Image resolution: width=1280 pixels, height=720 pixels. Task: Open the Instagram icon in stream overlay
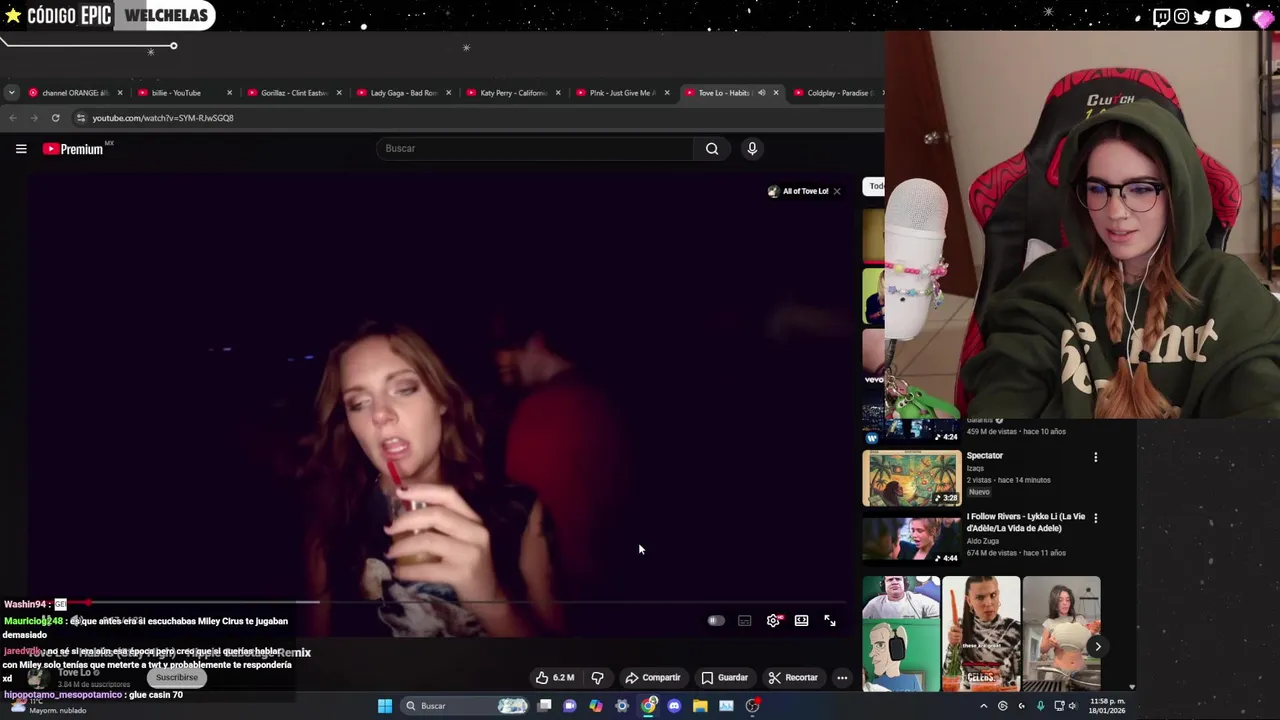coord(1182,17)
